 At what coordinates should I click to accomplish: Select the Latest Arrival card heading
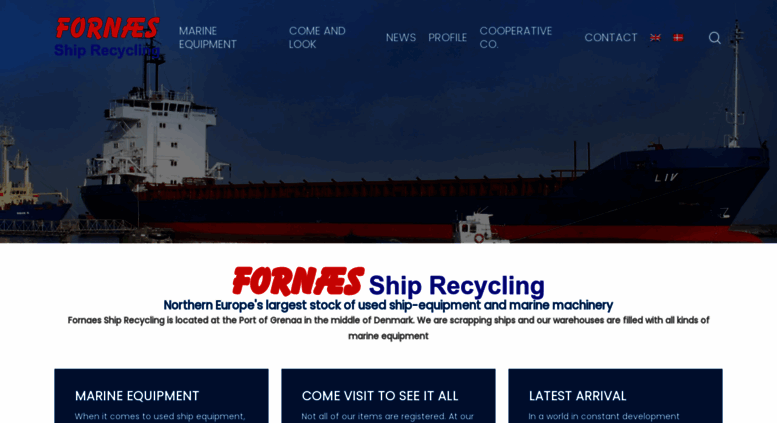[x=577, y=396]
